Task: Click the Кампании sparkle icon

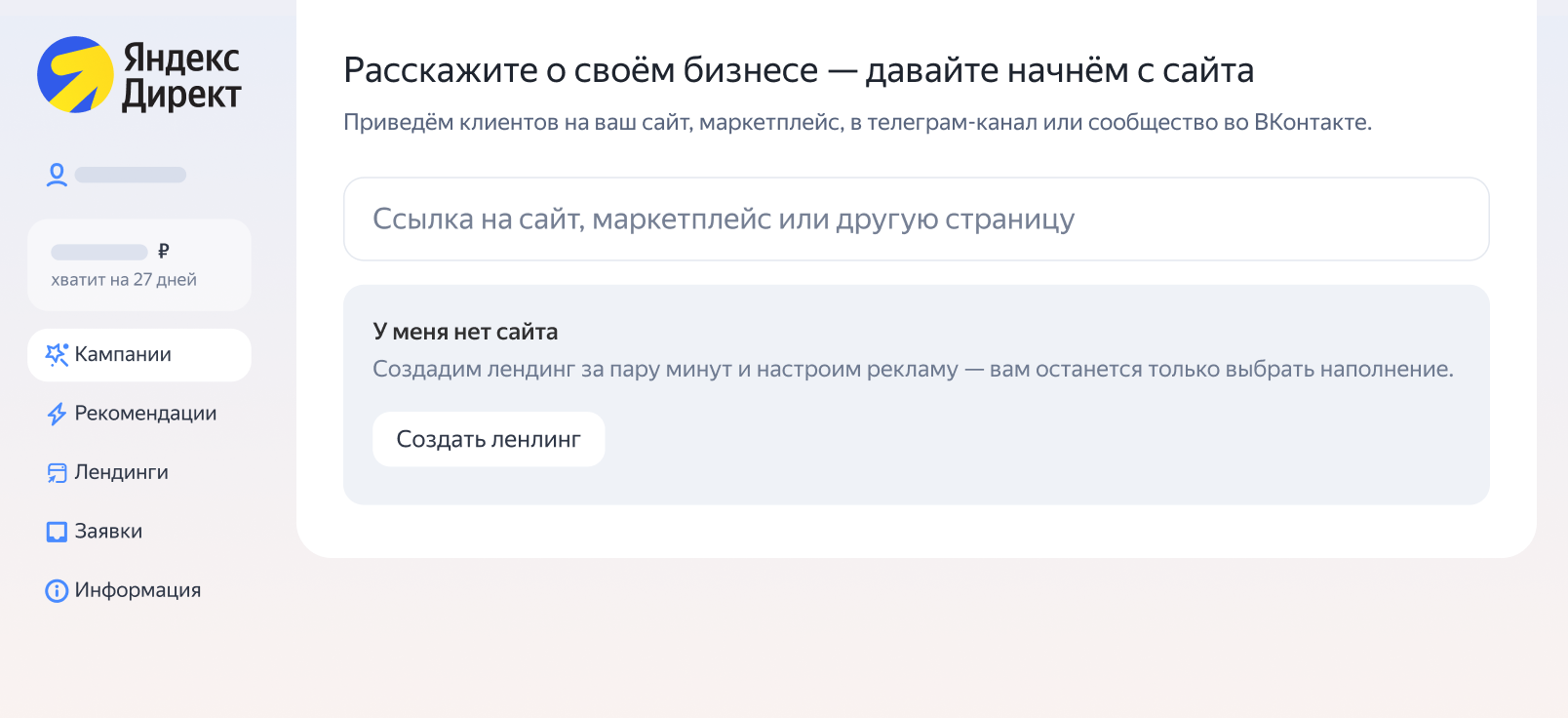Action: [57, 355]
